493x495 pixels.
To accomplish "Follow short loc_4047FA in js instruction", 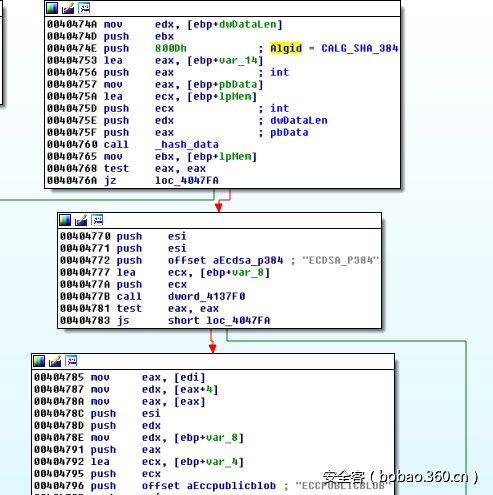I will [219, 320].
